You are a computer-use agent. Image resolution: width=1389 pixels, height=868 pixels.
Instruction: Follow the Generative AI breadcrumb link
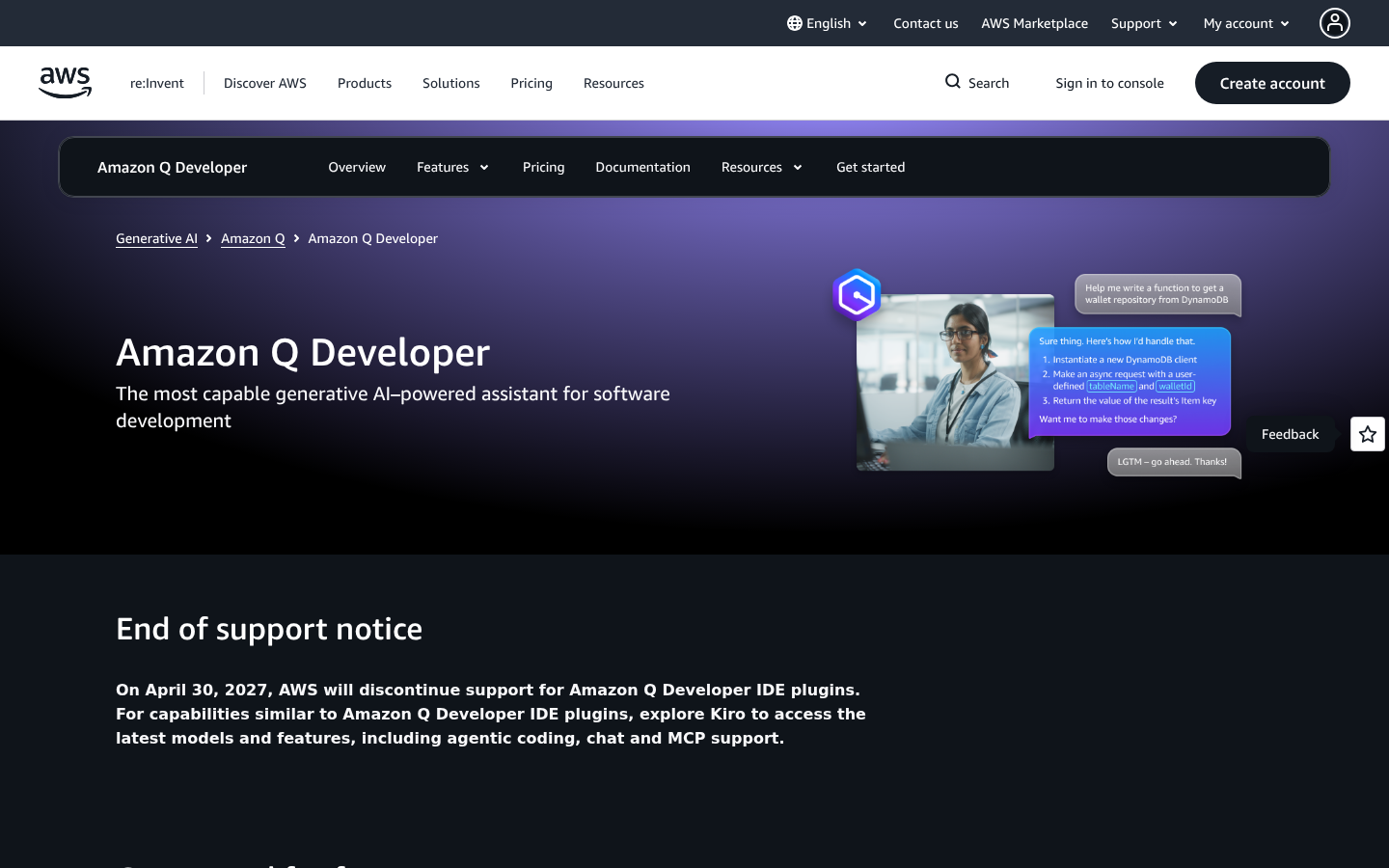[x=156, y=238]
